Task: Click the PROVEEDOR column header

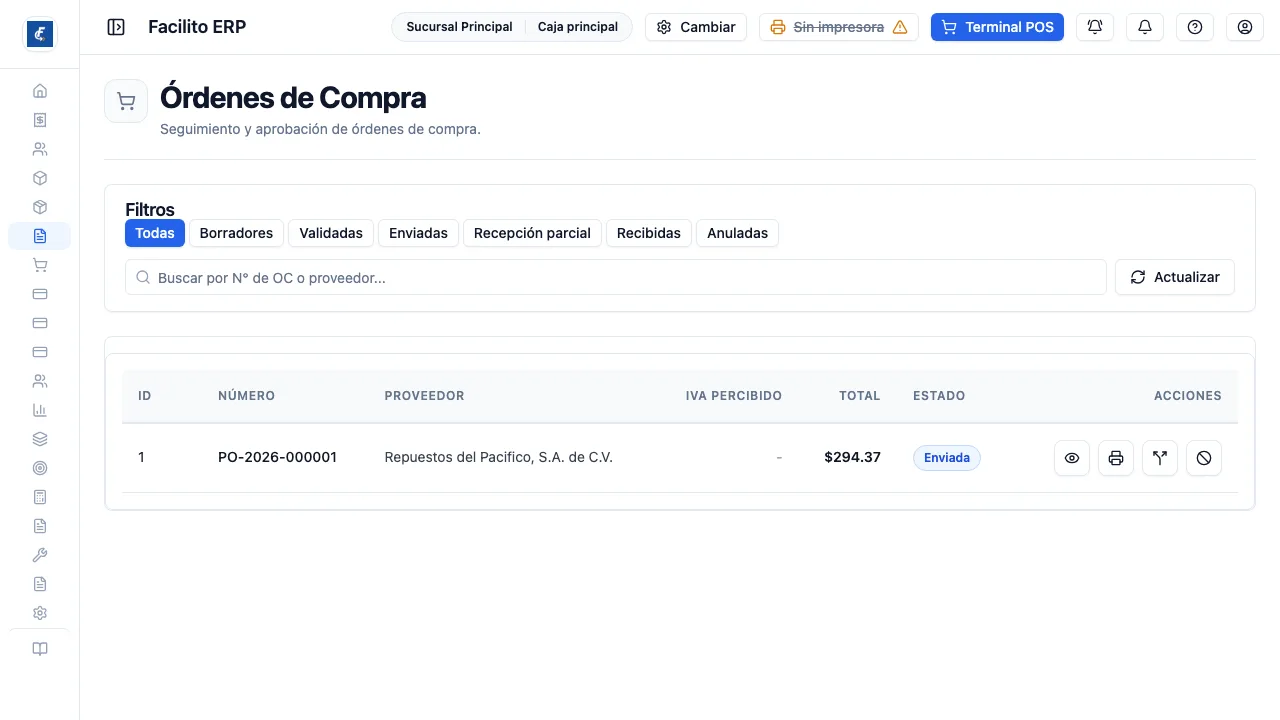Action: (x=424, y=396)
